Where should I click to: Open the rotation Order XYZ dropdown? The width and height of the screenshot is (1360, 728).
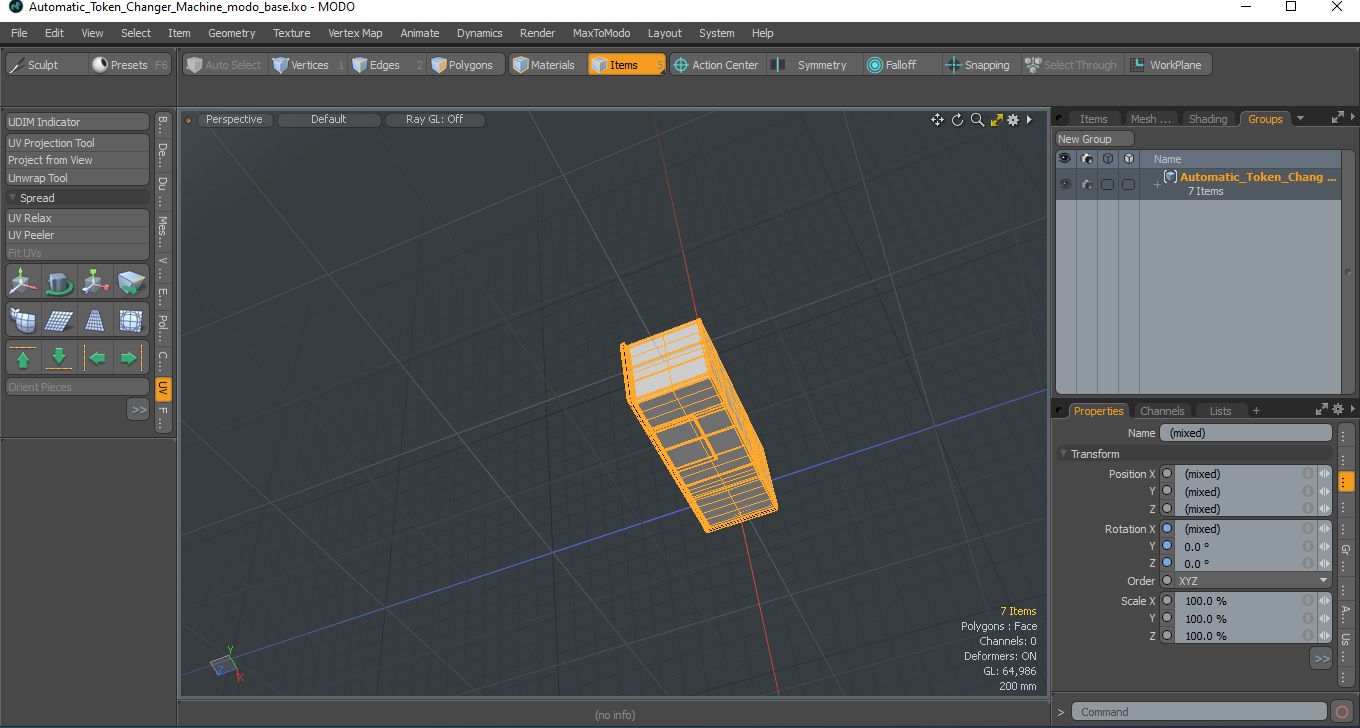tap(1253, 581)
